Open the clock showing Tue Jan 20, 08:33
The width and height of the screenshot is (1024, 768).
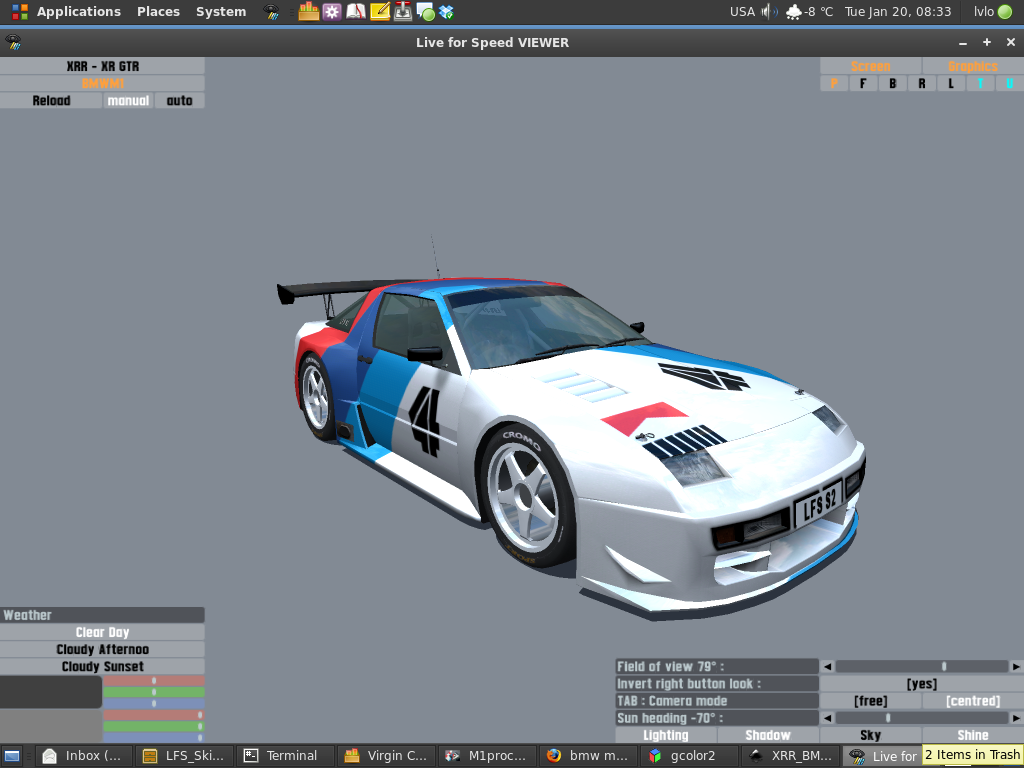click(x=898, y=12)
